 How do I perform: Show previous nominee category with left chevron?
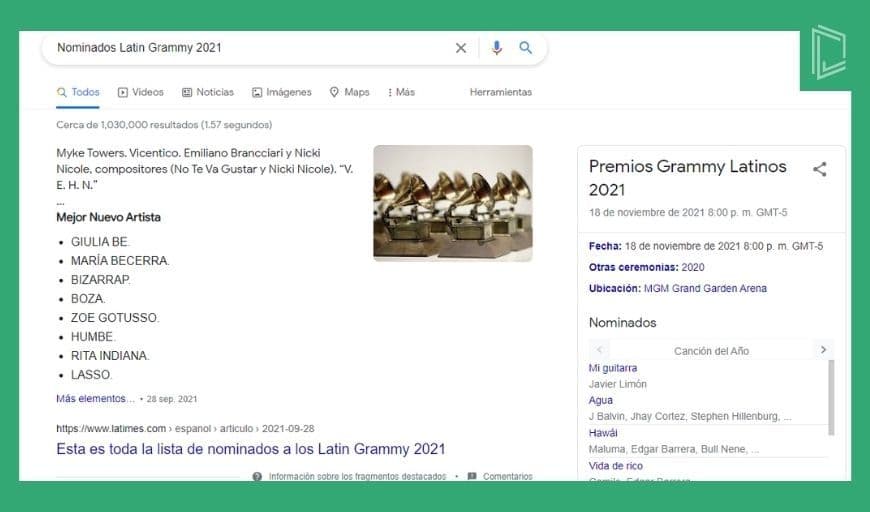click(600, 349)
